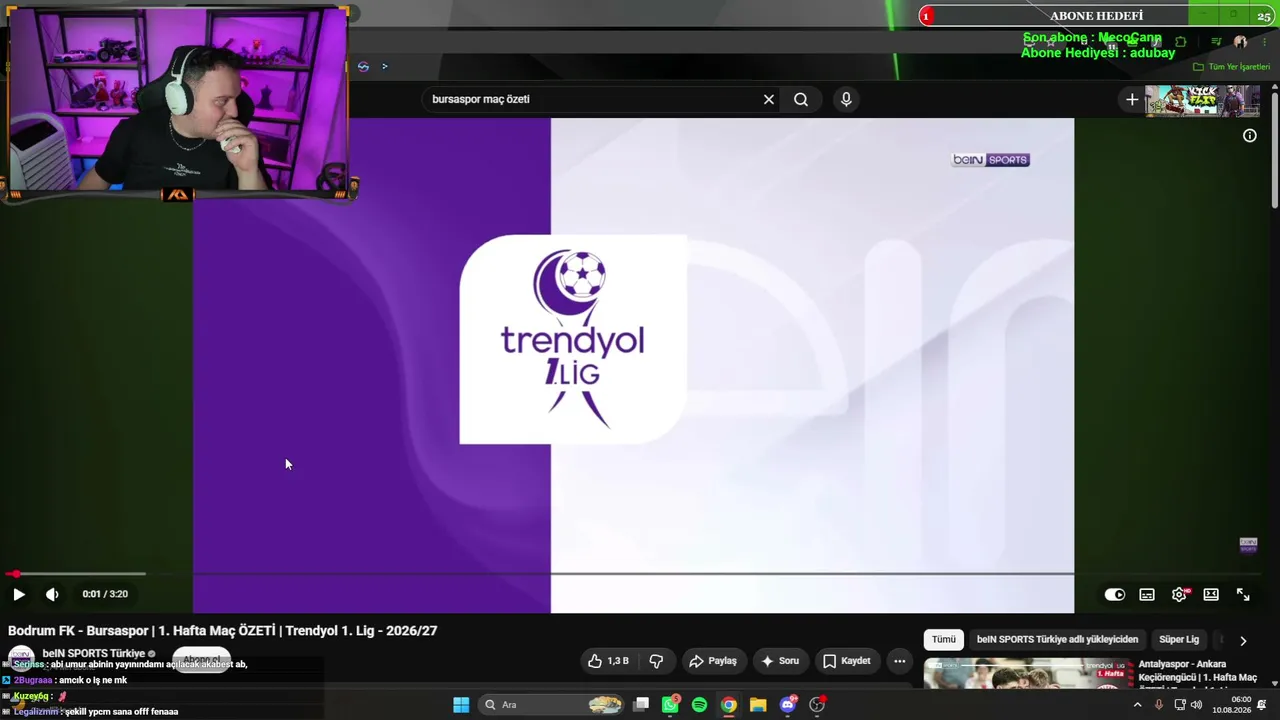
Task: Turn on subtitles in the player
Action: [x=1147, y=594]
